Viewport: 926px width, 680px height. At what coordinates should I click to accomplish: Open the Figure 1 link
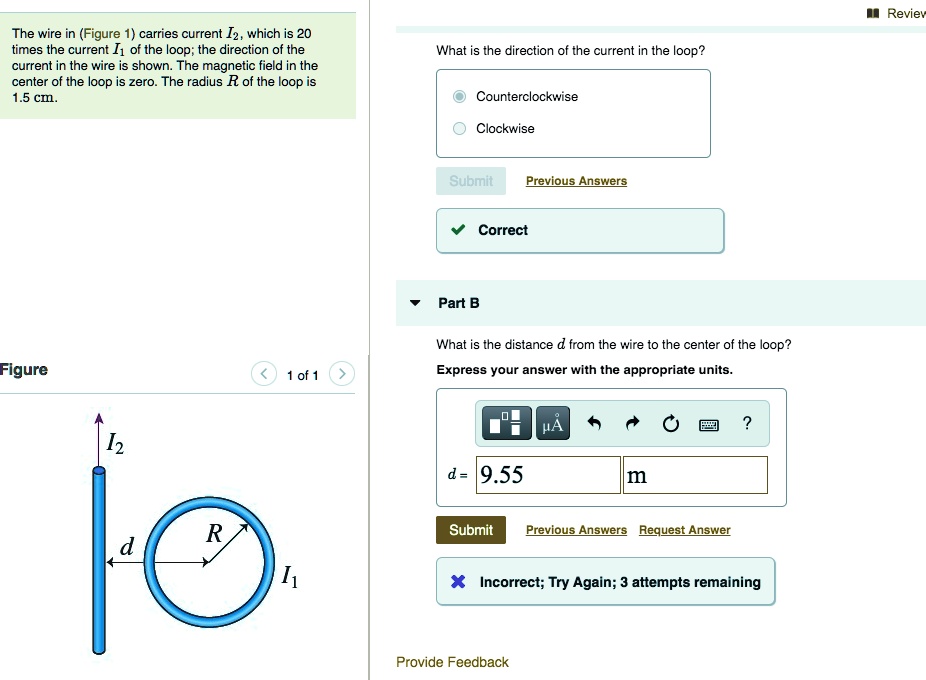point(105,32)
